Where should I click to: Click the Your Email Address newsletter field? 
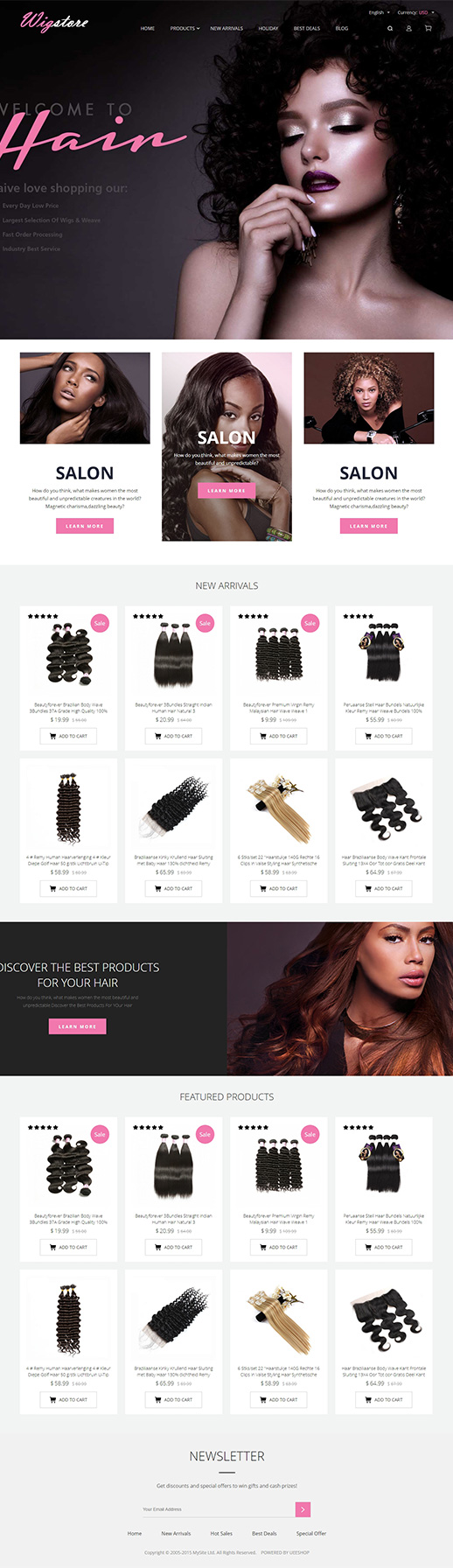[x=218, y=1508]
